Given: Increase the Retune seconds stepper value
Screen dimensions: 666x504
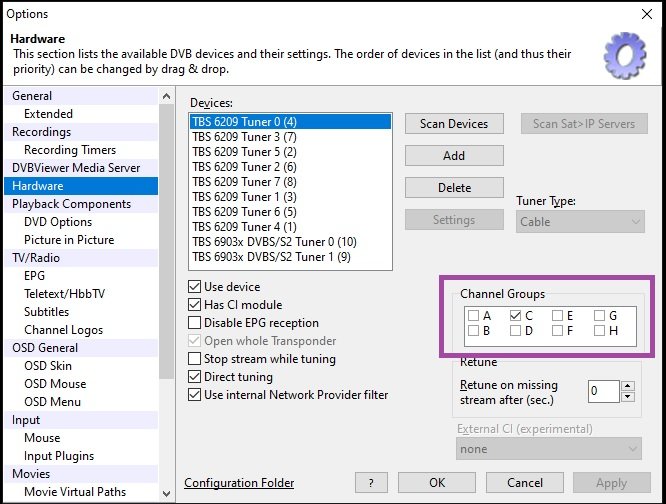Looking at the screenshot, I should [x=626, y=386].
